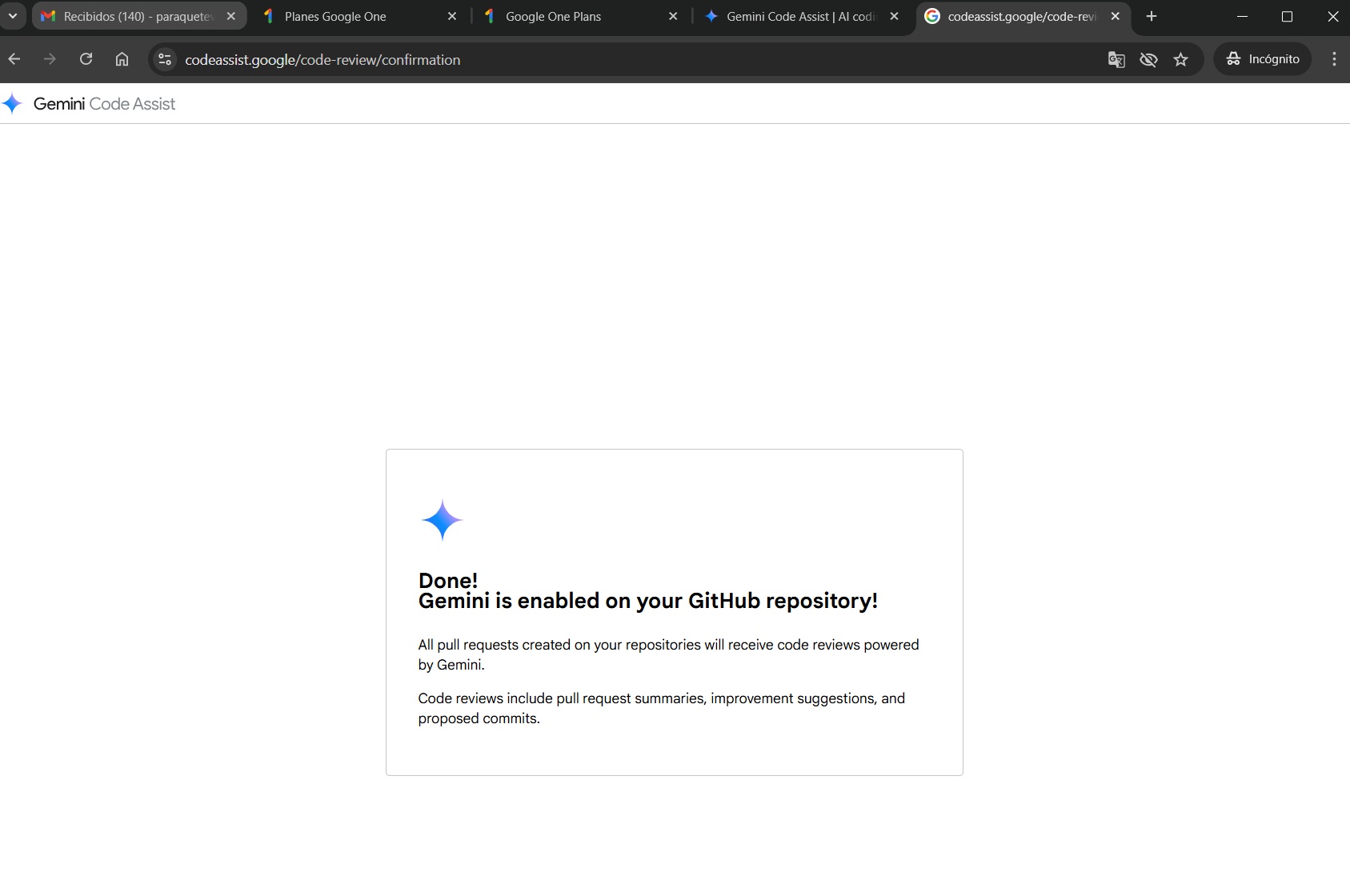Viewport: 1350px width, 896px height.
Task: Expand the tab search dropdown arrow
Action: coord(13,16)
